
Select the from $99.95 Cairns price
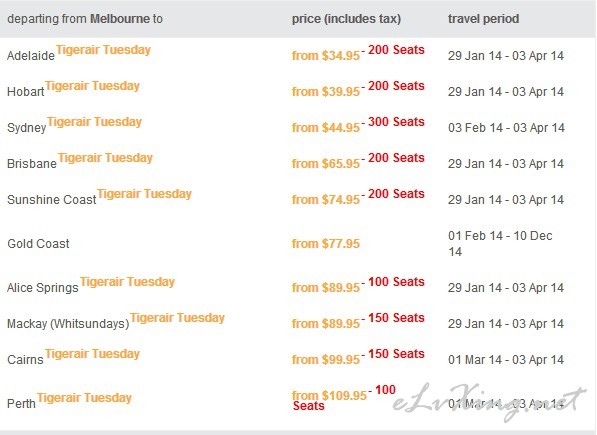326,360
